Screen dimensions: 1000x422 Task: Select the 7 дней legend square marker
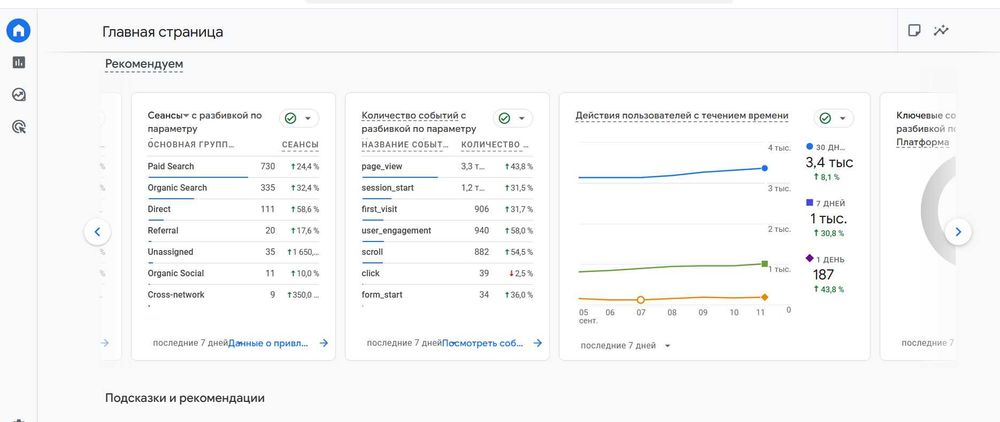810,202
